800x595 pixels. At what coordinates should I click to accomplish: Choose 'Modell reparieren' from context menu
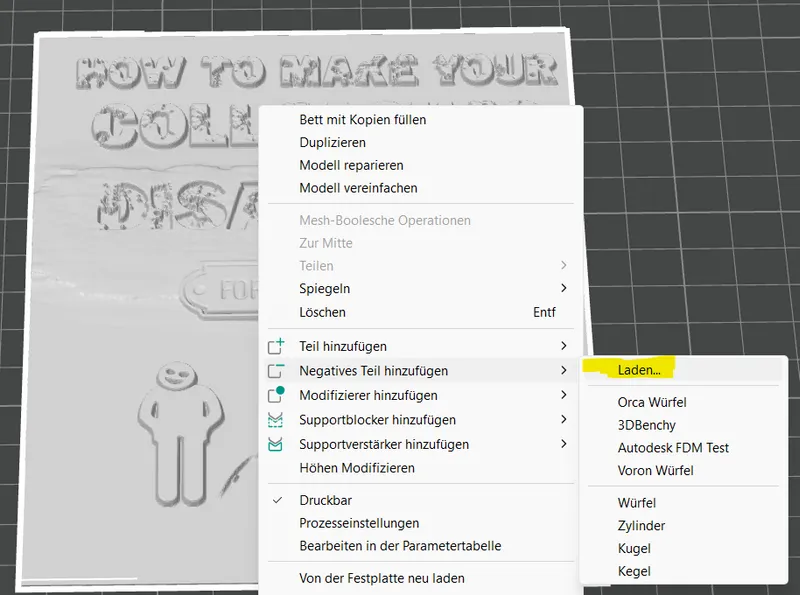(351, 165)
